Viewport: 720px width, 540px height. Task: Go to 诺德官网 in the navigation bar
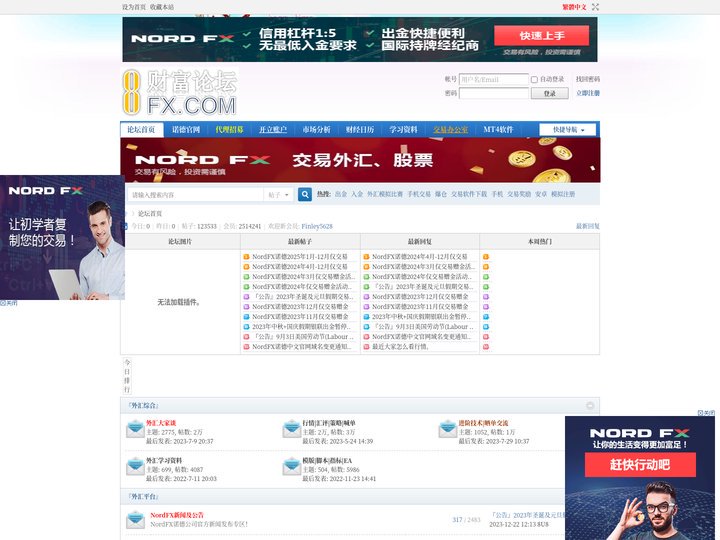pyautogui.click(x=186, y=129)
